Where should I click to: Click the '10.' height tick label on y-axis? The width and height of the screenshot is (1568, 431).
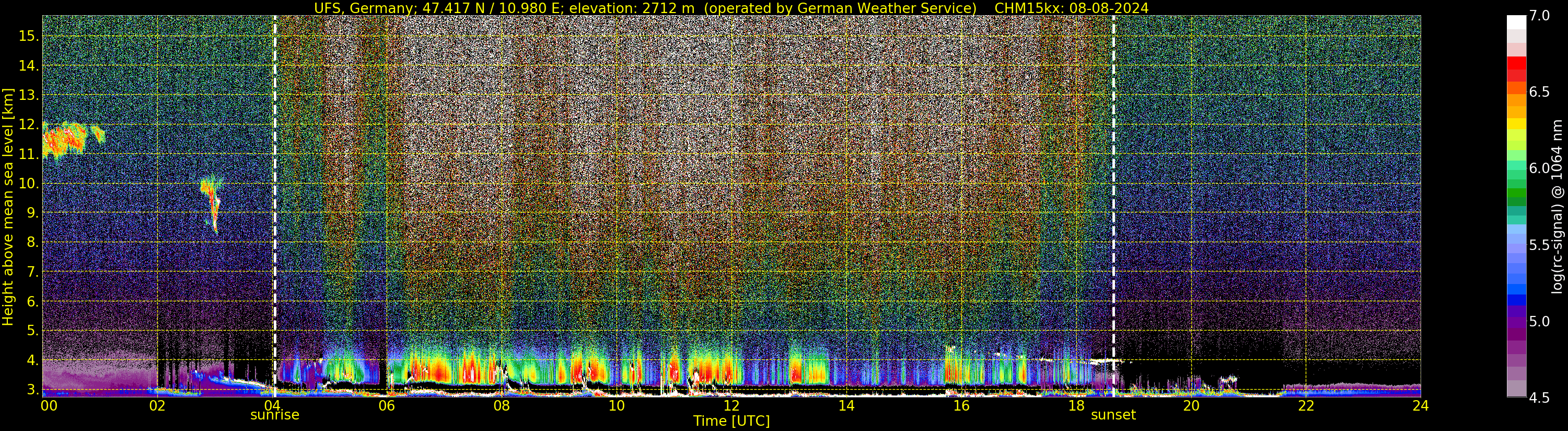[x=29, y=184]
